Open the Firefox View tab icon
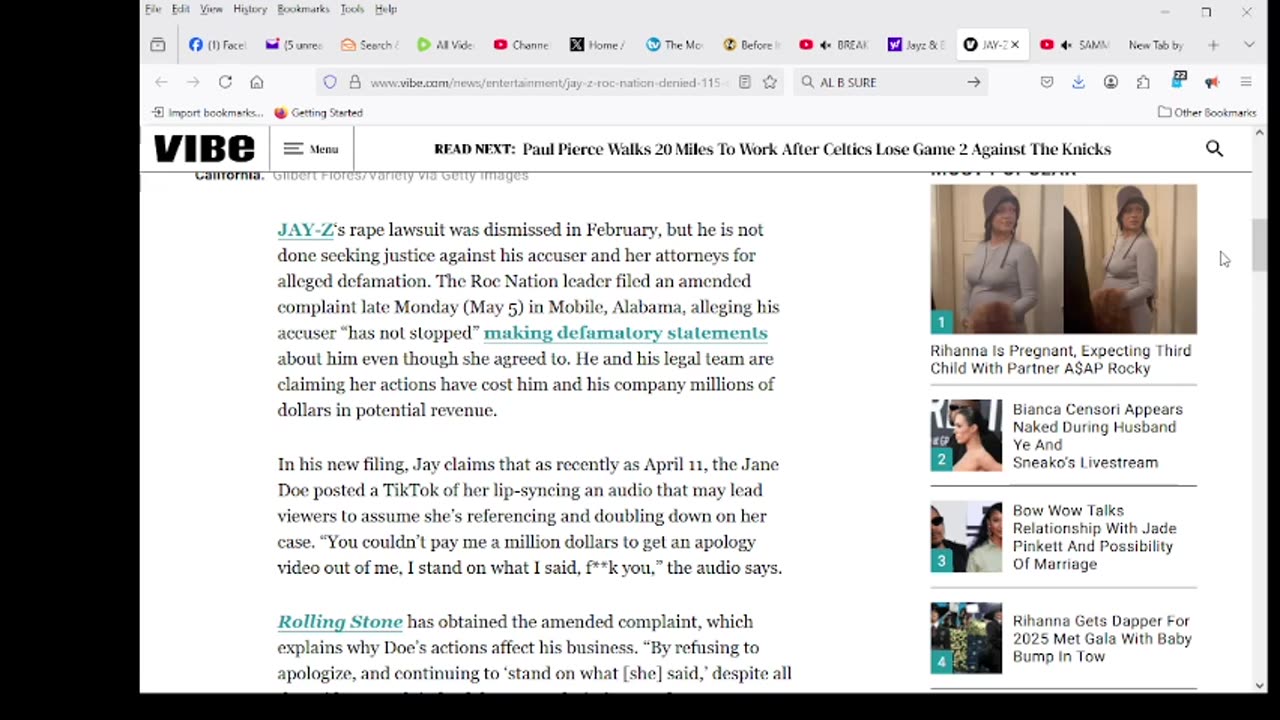The height and width of the screenshot is (720, 1280). 158,45
